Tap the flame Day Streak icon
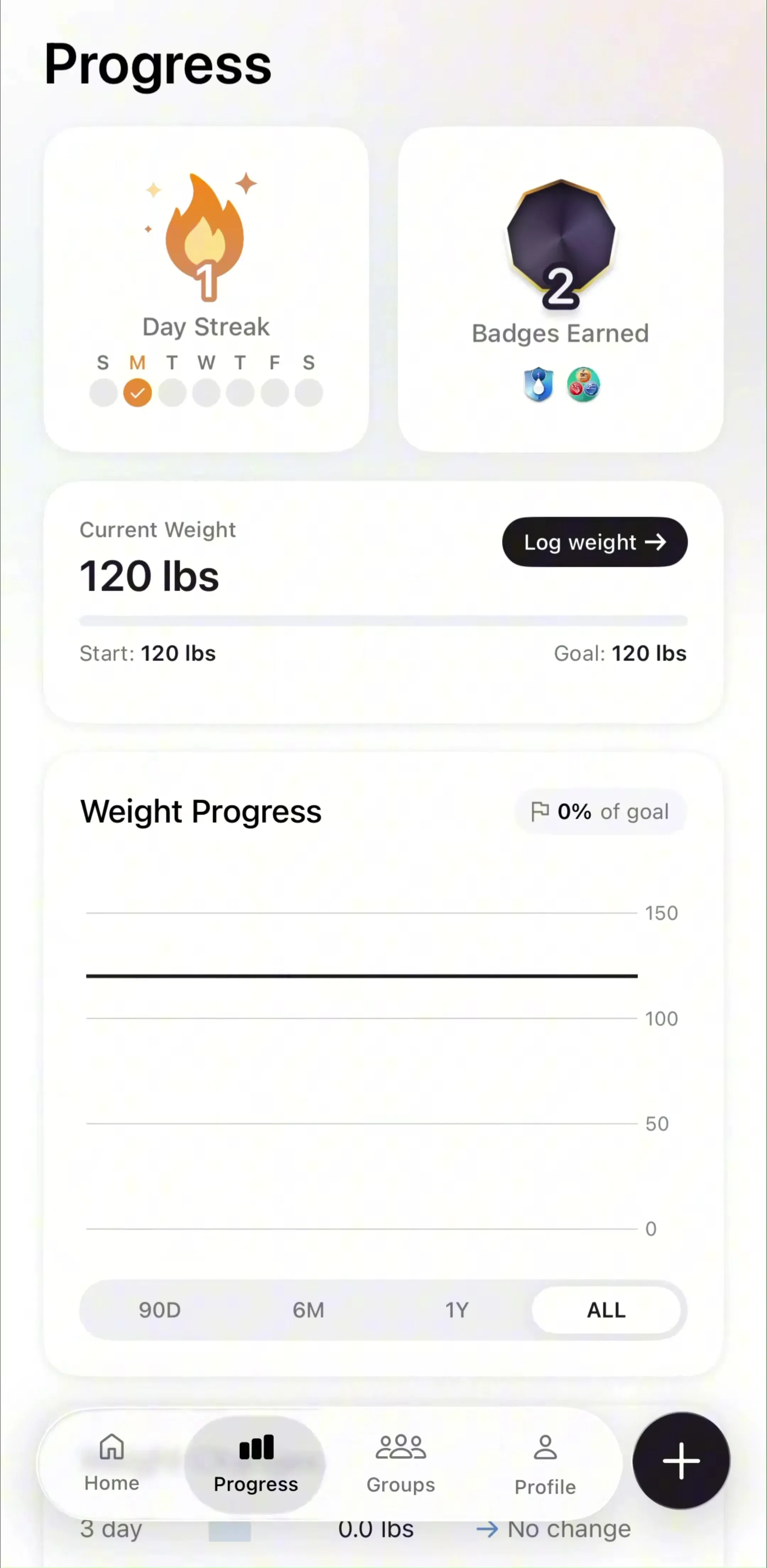 point(205,237)
